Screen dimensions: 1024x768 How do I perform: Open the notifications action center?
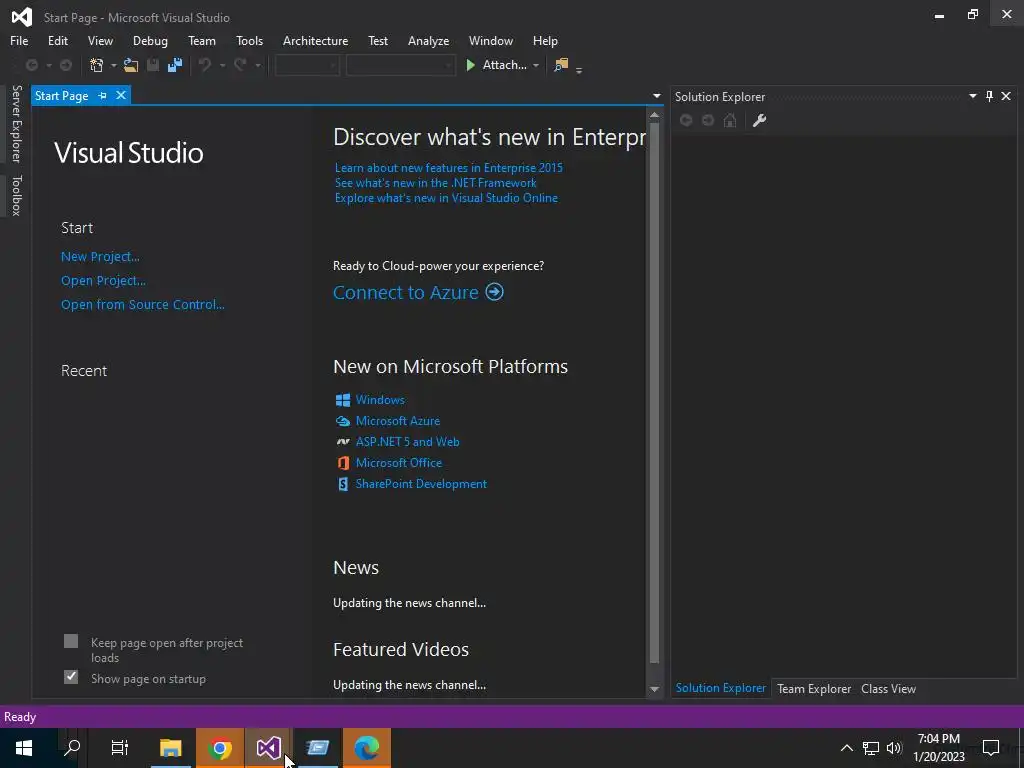point(991,748)
